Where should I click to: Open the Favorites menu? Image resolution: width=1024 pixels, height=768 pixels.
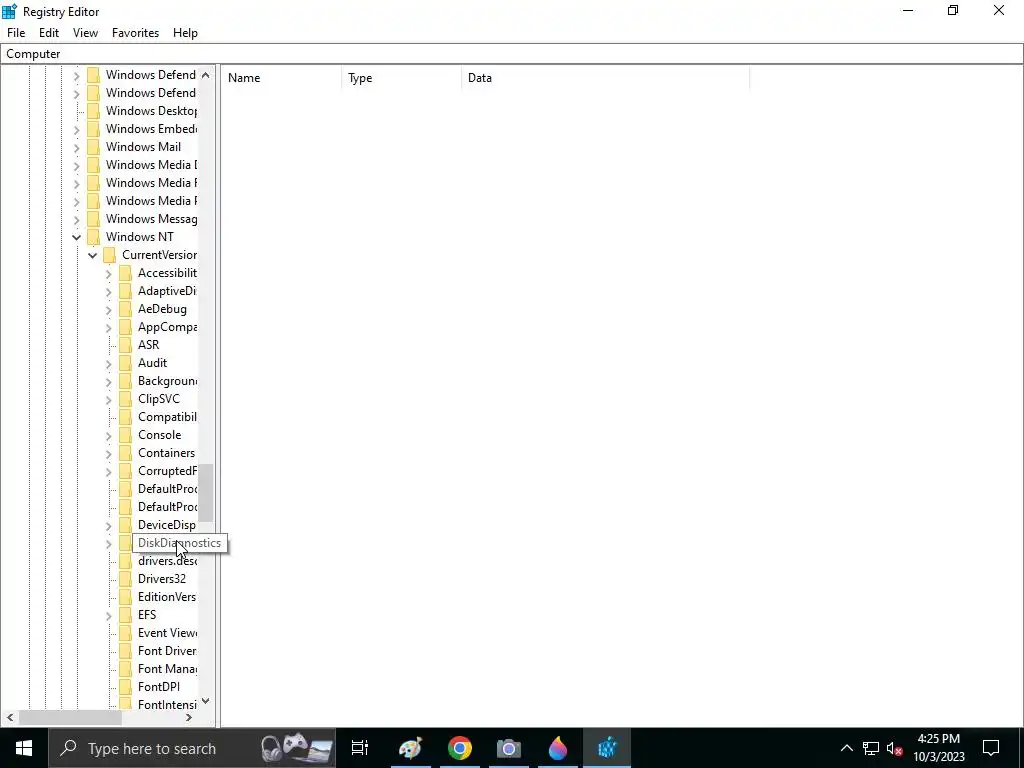(135, 33)
